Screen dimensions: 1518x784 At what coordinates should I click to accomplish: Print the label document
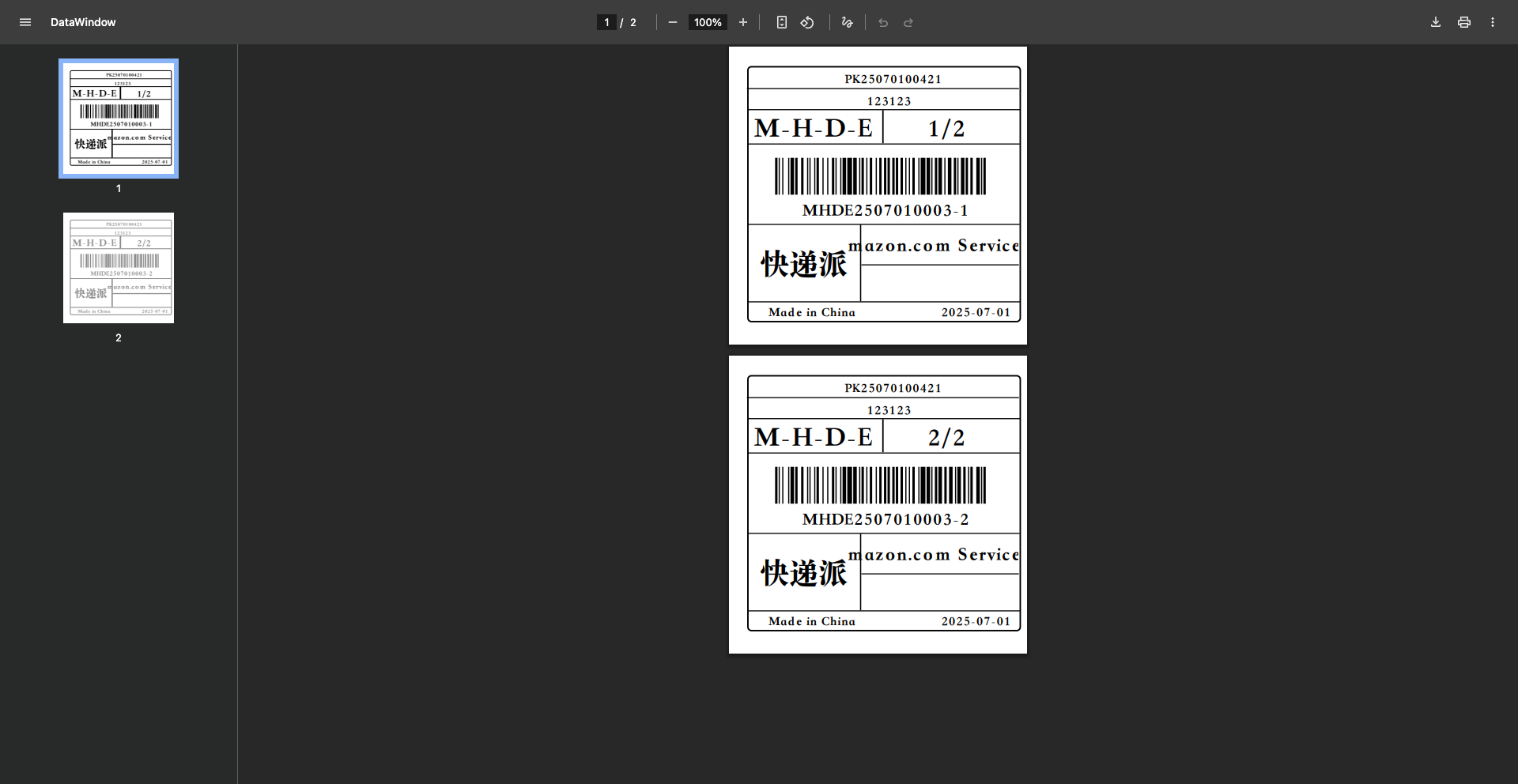point(1464,22)
